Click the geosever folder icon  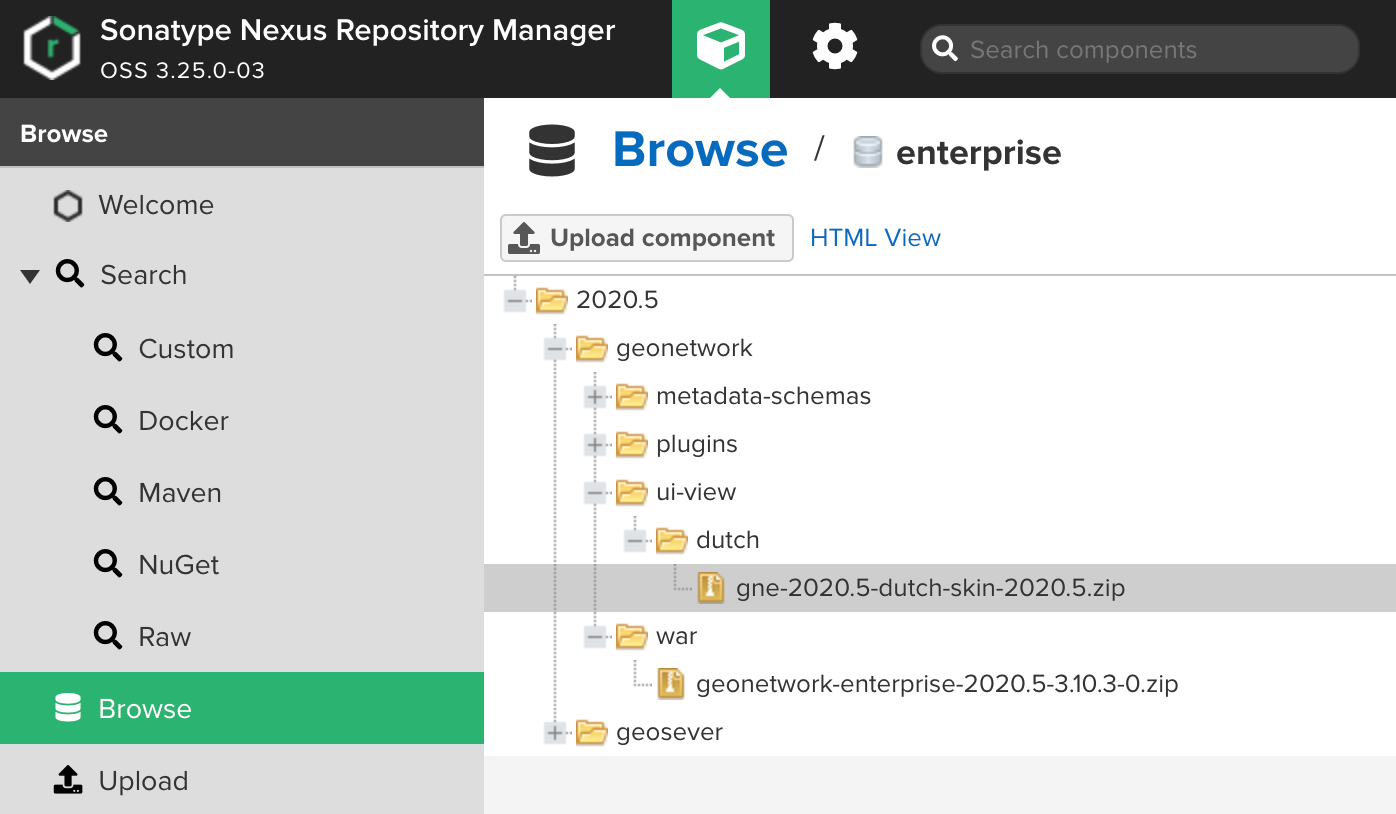coord(592,732)
